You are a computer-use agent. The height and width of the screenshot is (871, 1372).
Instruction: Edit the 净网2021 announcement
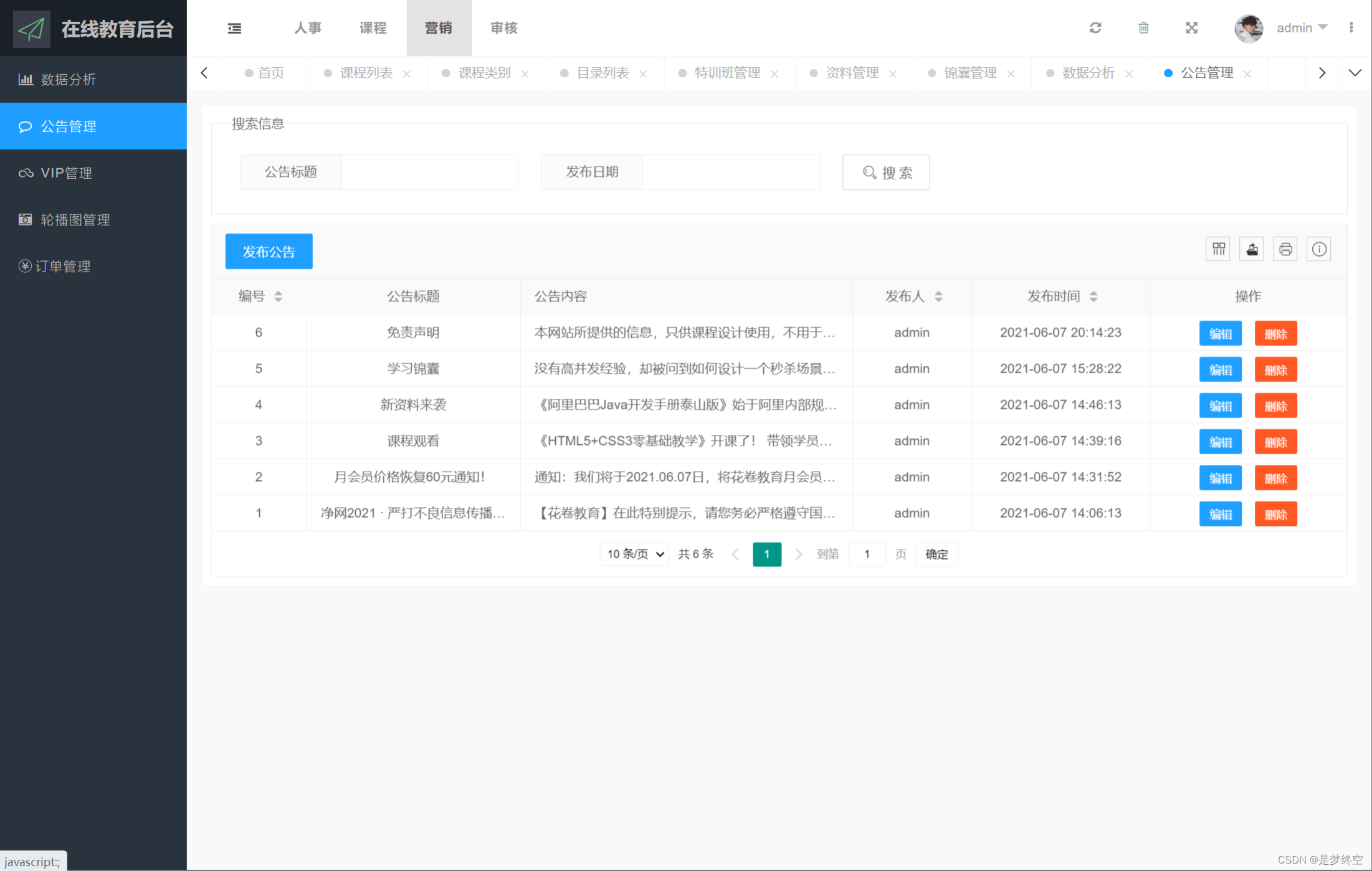pyautogui.click(x=1220, y=514)
